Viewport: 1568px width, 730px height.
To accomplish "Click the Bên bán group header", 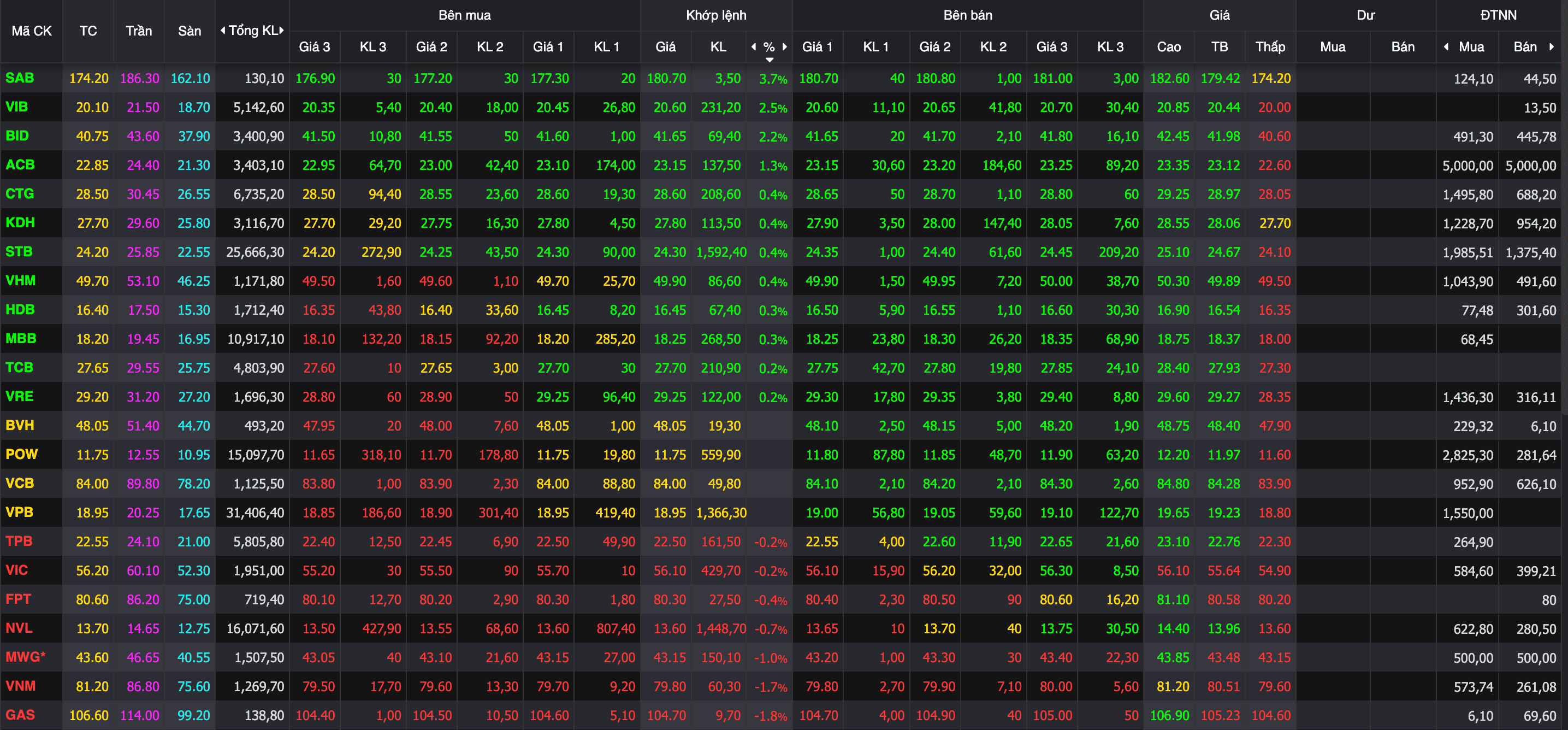I will click(x=968, y=15).
